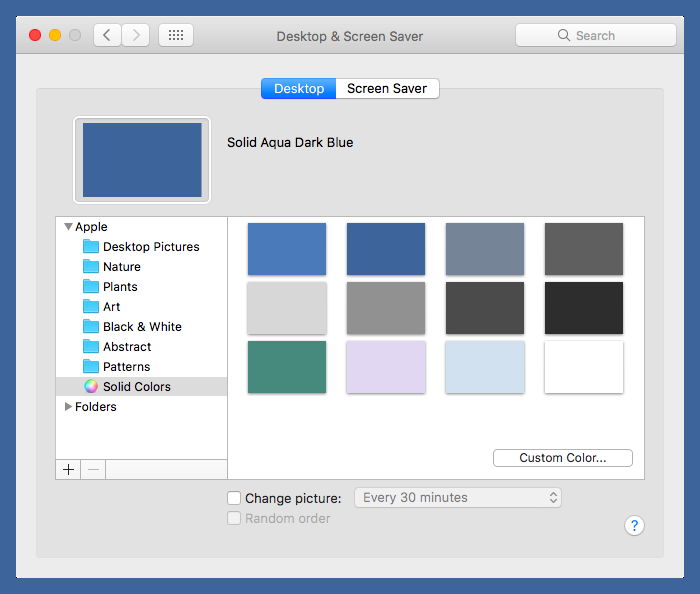700x594 pixels.
Task: Expand the Folders disclosure triangle
Action: pos(68,407)
